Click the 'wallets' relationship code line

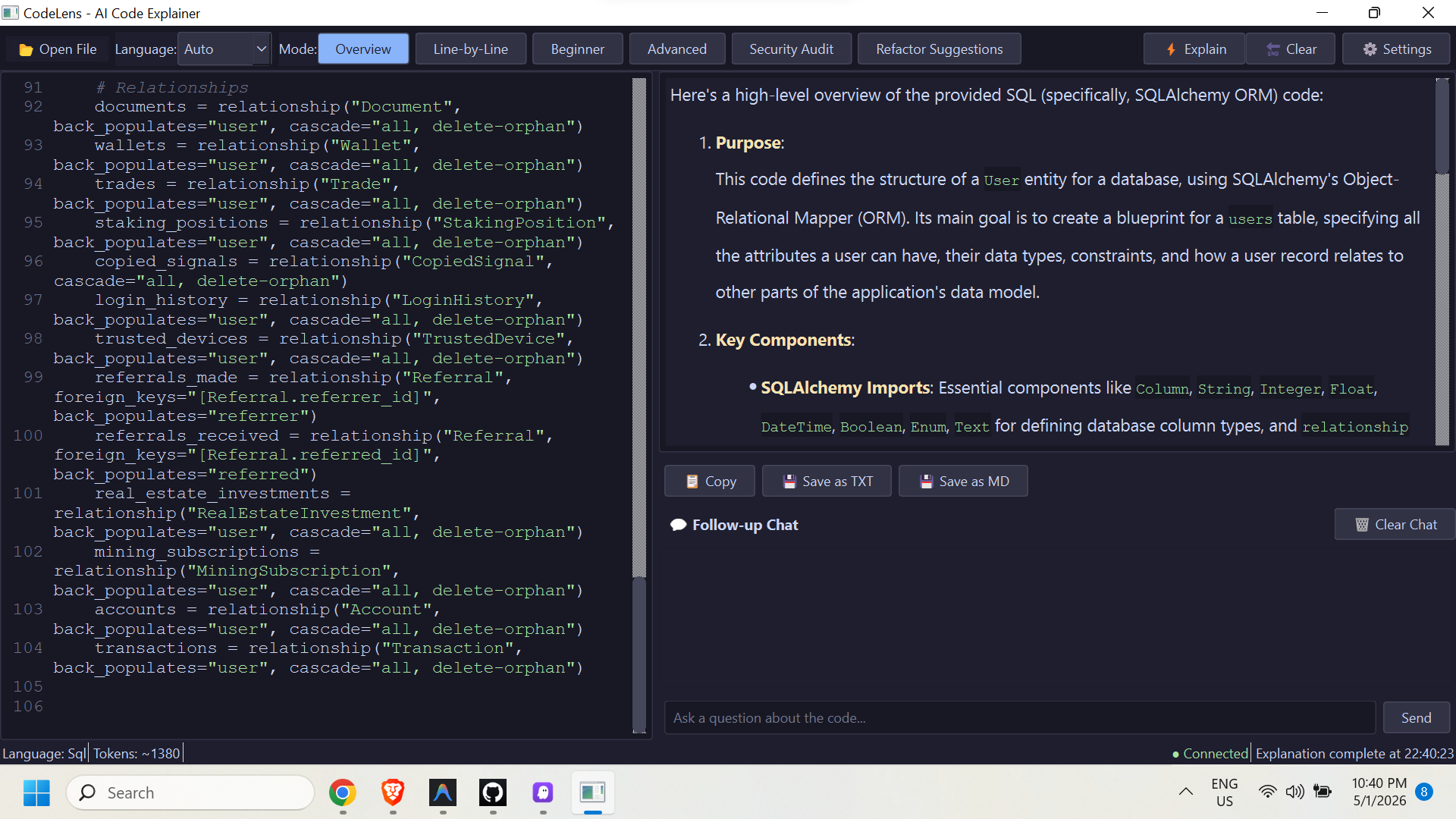(x=318, y=155)
